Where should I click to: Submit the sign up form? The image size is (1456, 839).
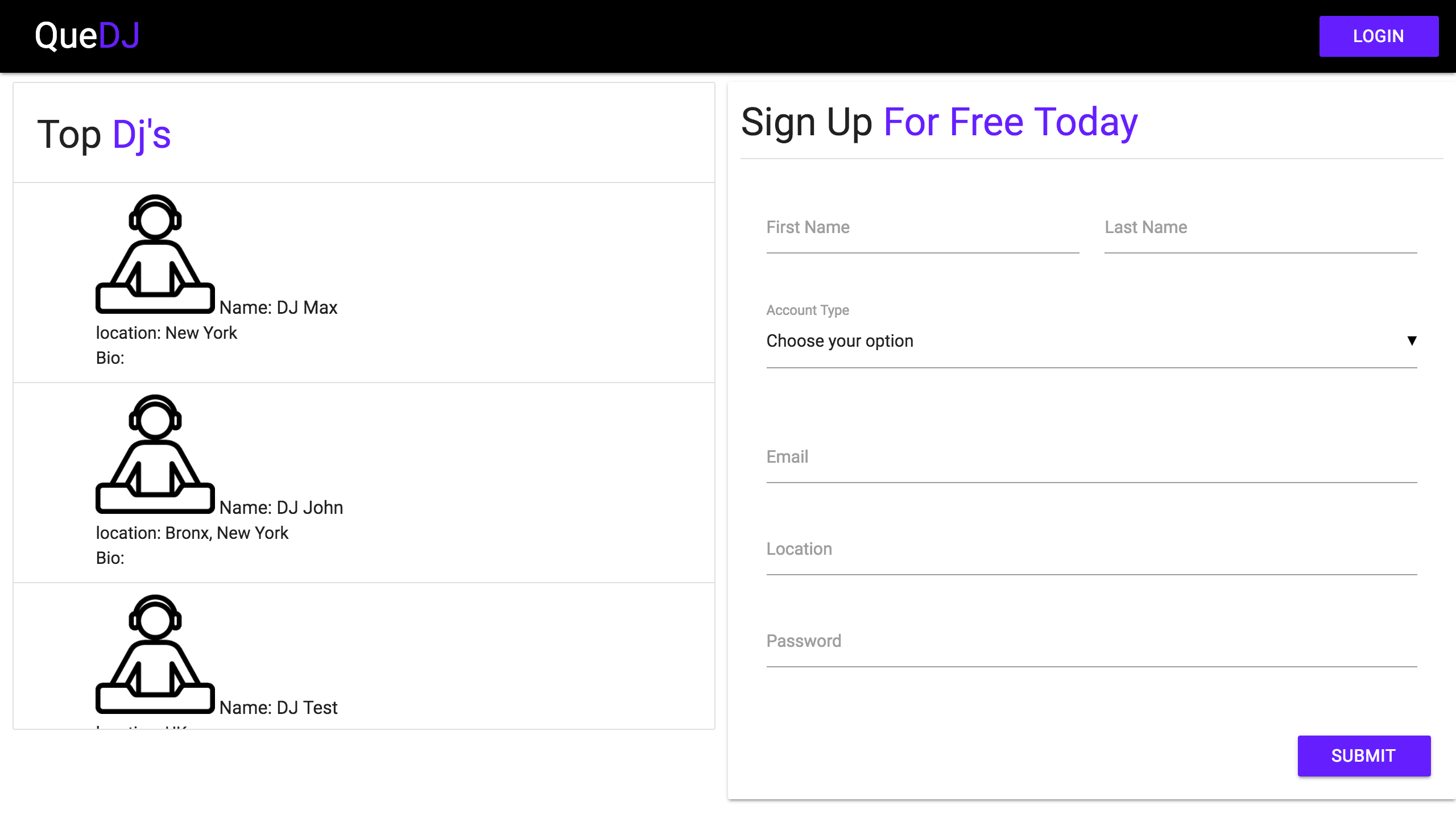pyautogui.click(x=1363, y=755)
